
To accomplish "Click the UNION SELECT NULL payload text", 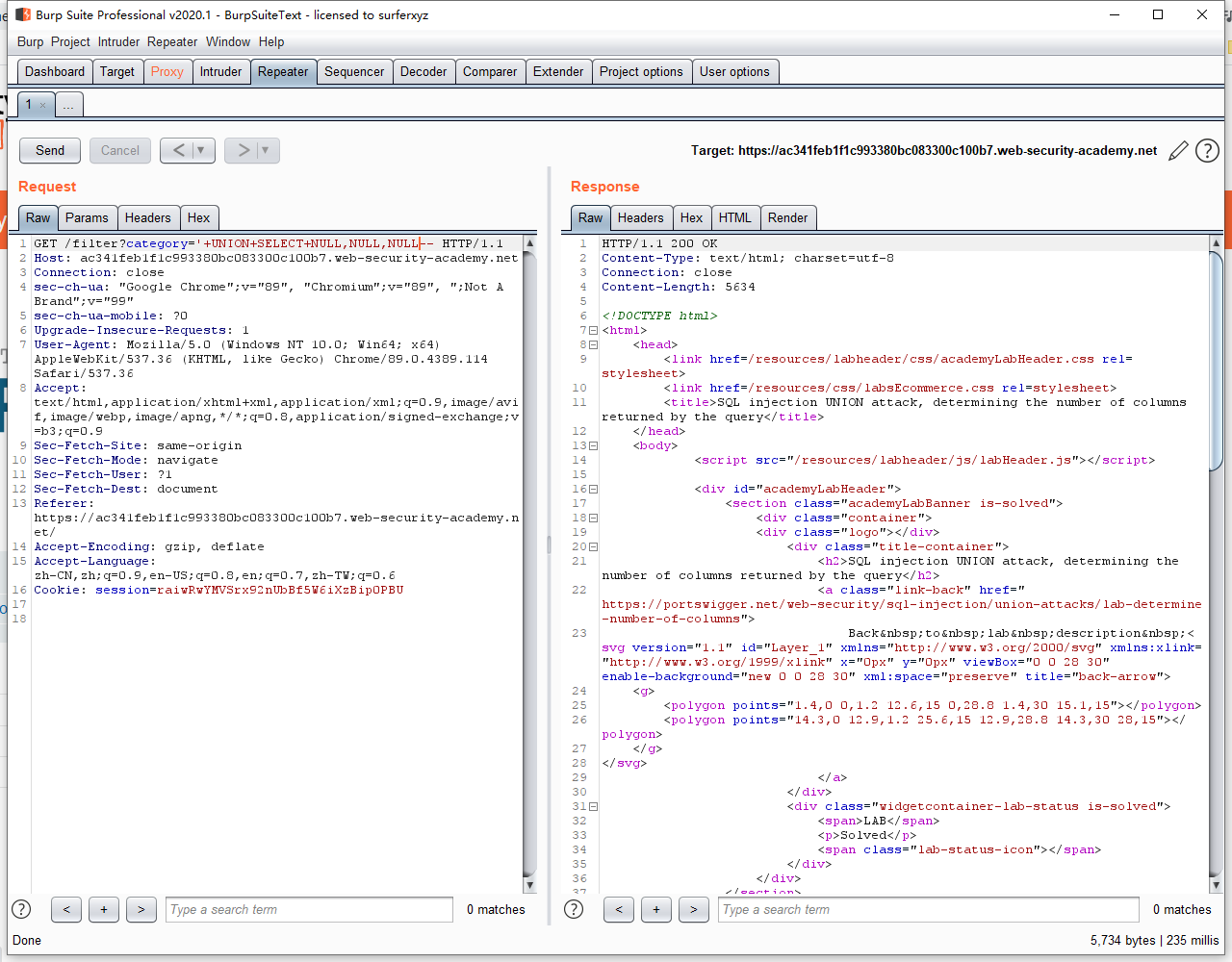I will point(315,243).
